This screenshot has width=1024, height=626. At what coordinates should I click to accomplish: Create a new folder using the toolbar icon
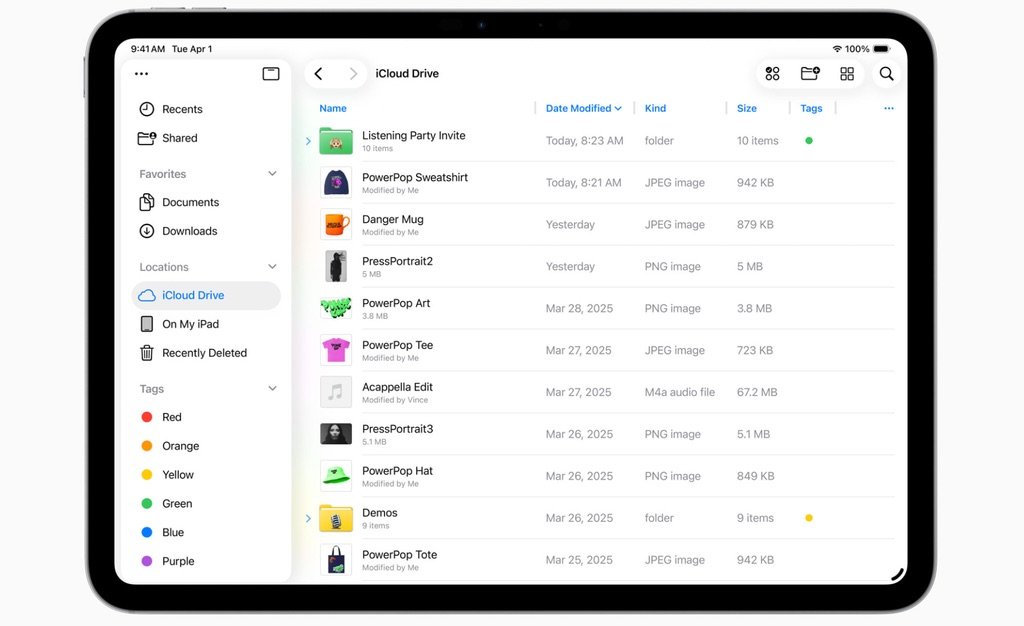coord(809,73)
